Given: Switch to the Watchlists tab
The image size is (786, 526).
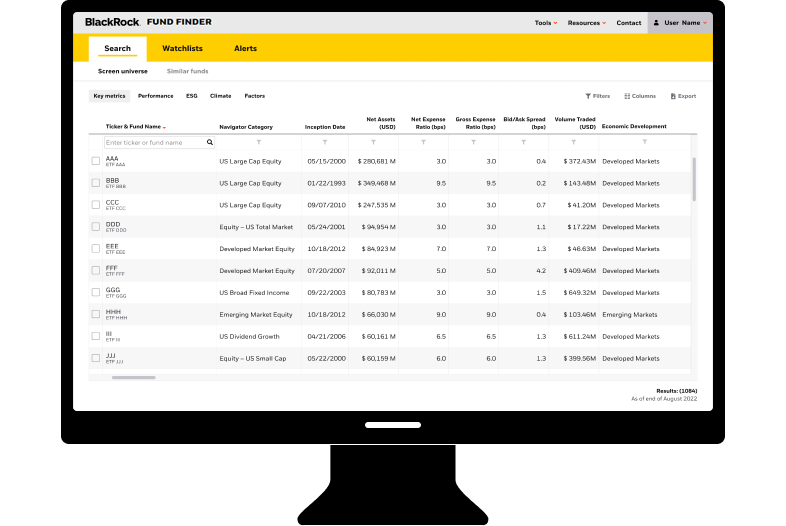Looking at the screenshot, I should pyautogui.click(x=182, y=48).
